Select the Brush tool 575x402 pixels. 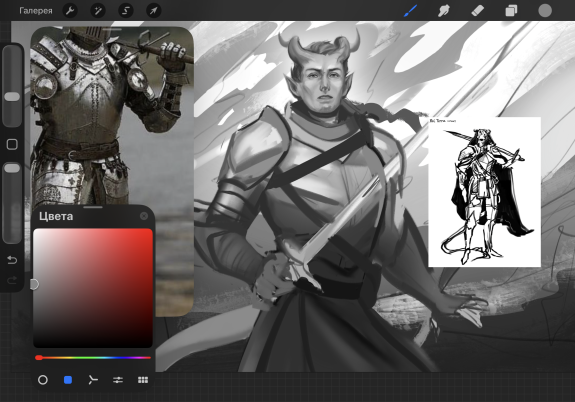coord(410,11)
